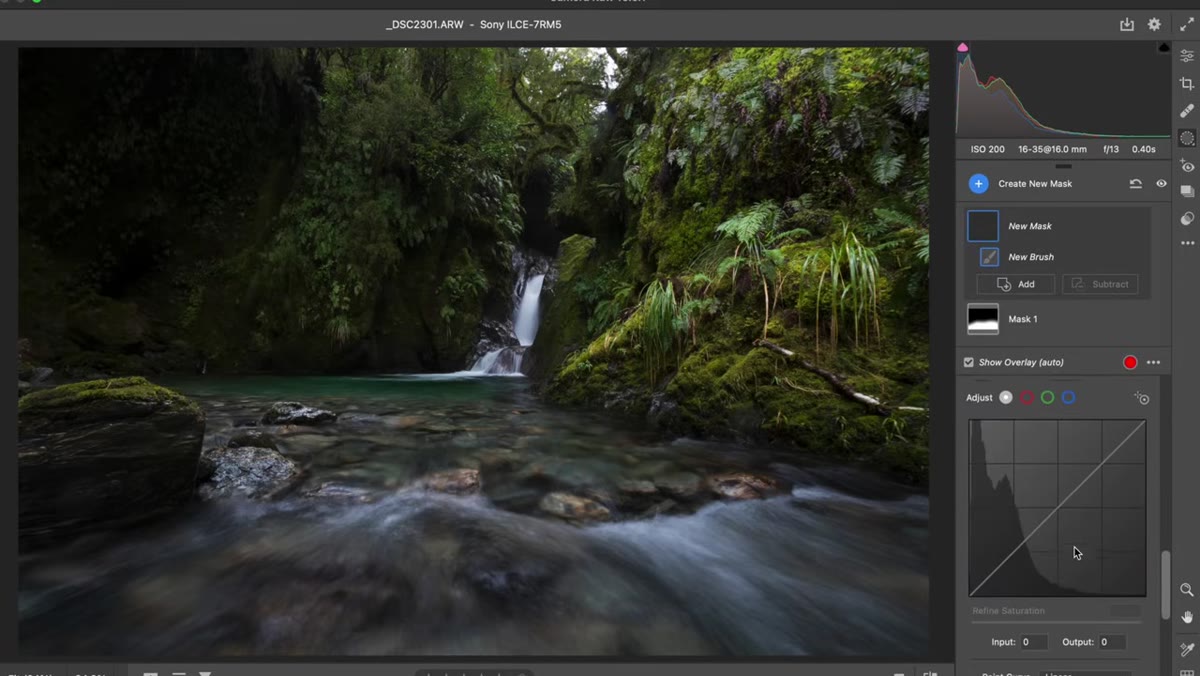Change the red overlay color swatch

[1130, 362]
